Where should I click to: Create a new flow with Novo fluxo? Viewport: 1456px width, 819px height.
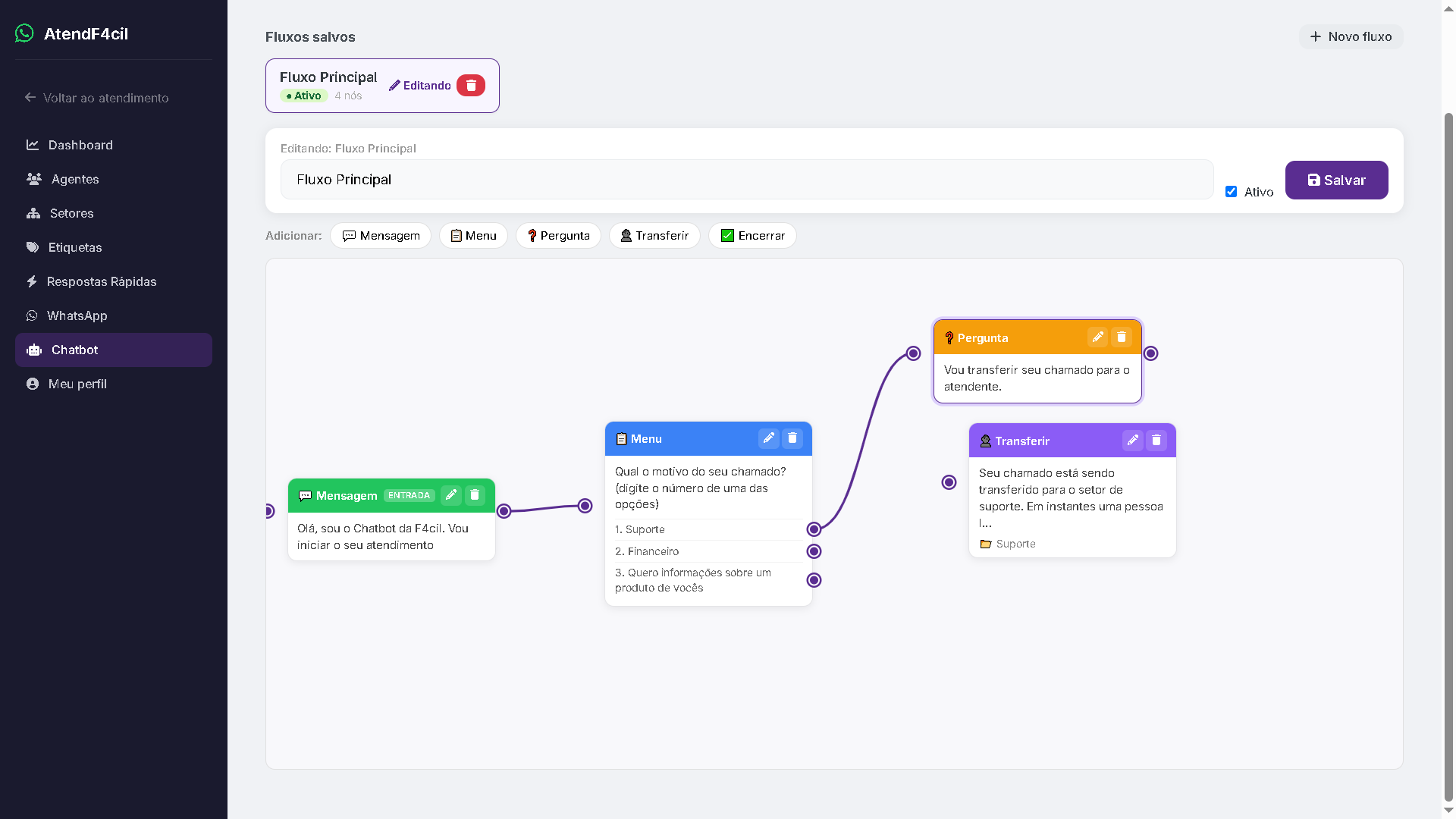coord(1351,36)
